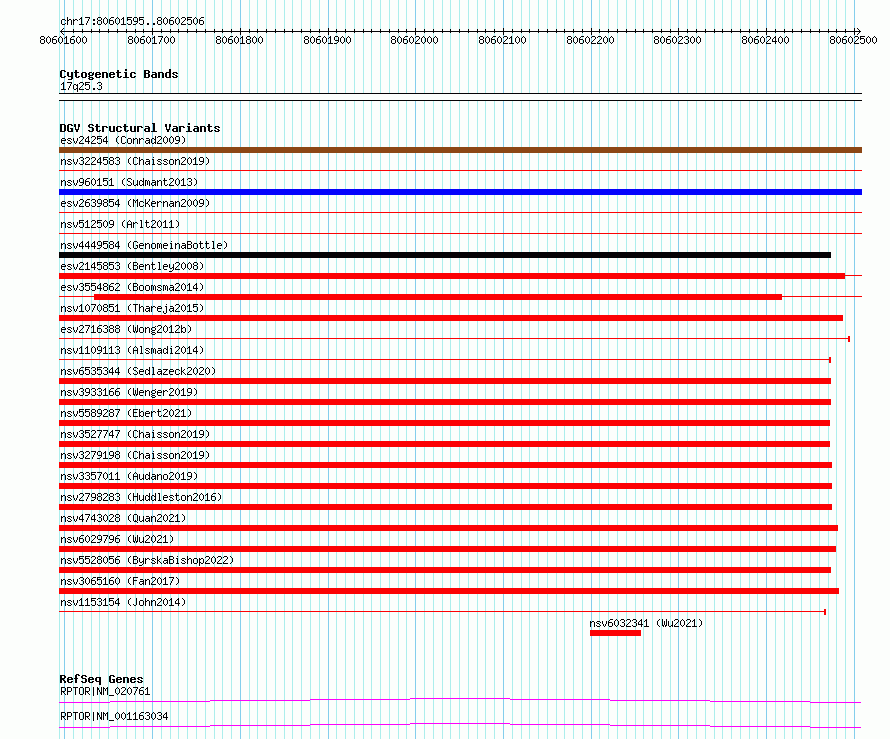This screenshot has height=739, width=890.
Task: Click ruler position 80601700
Action: [152, 40]
